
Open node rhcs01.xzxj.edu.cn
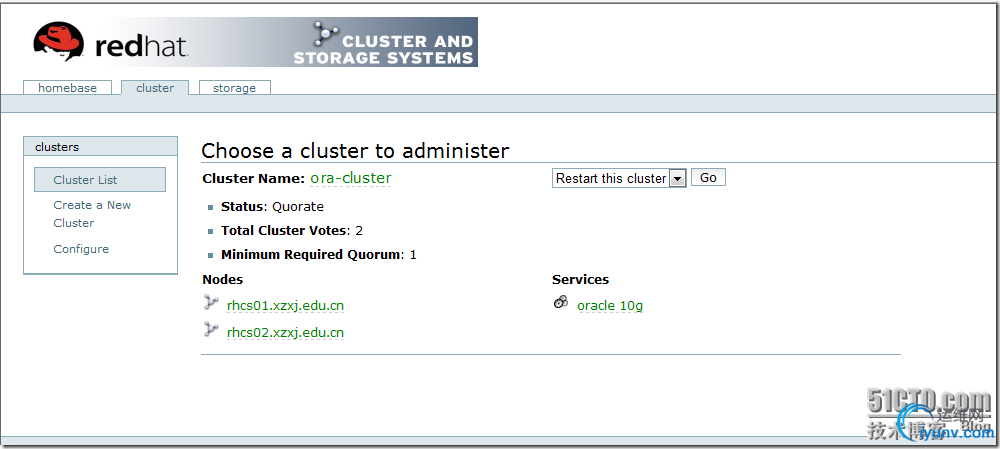coord(285,306)
